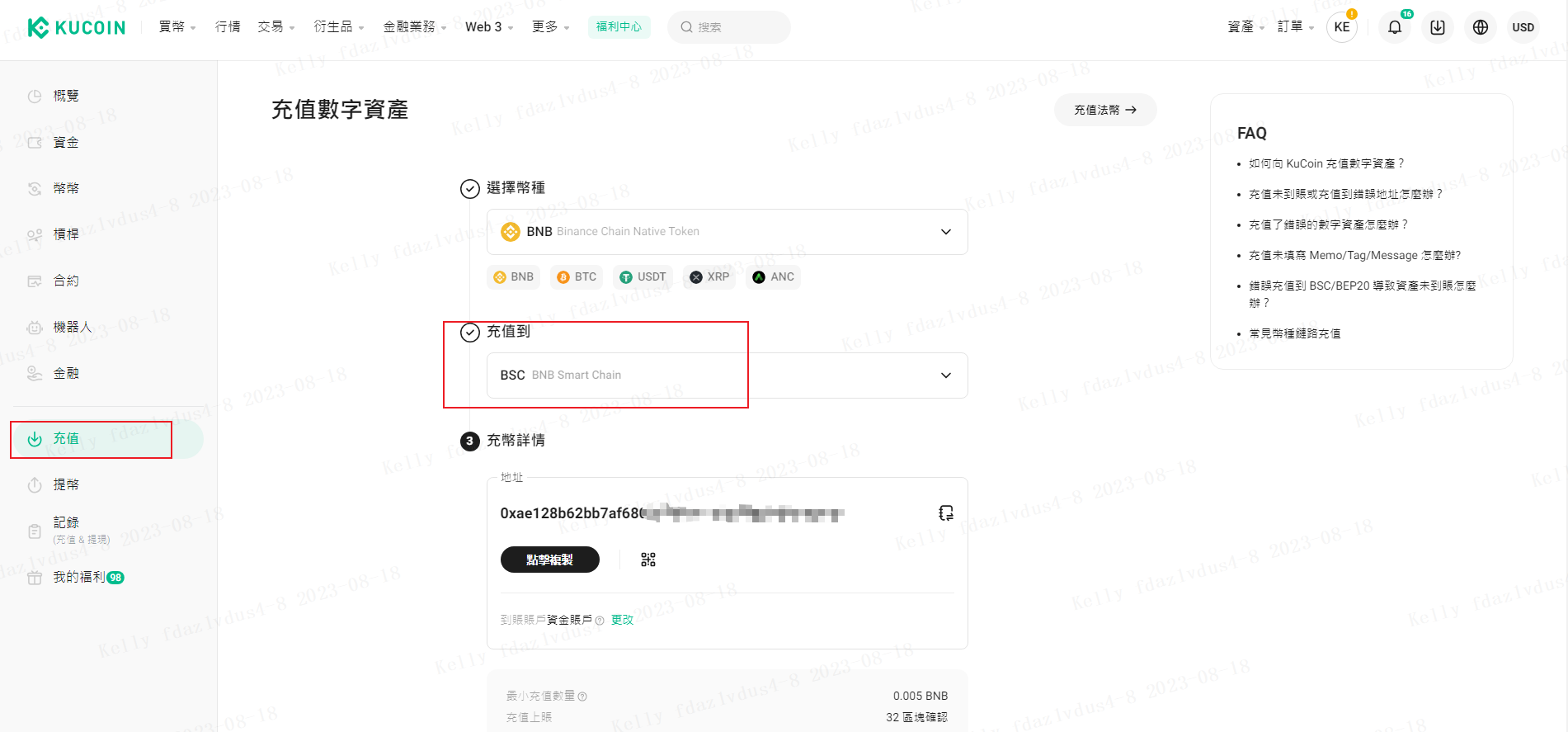This screenshot has width=1568, height=732.
Task: Click the search field
Action: point(729,27)
